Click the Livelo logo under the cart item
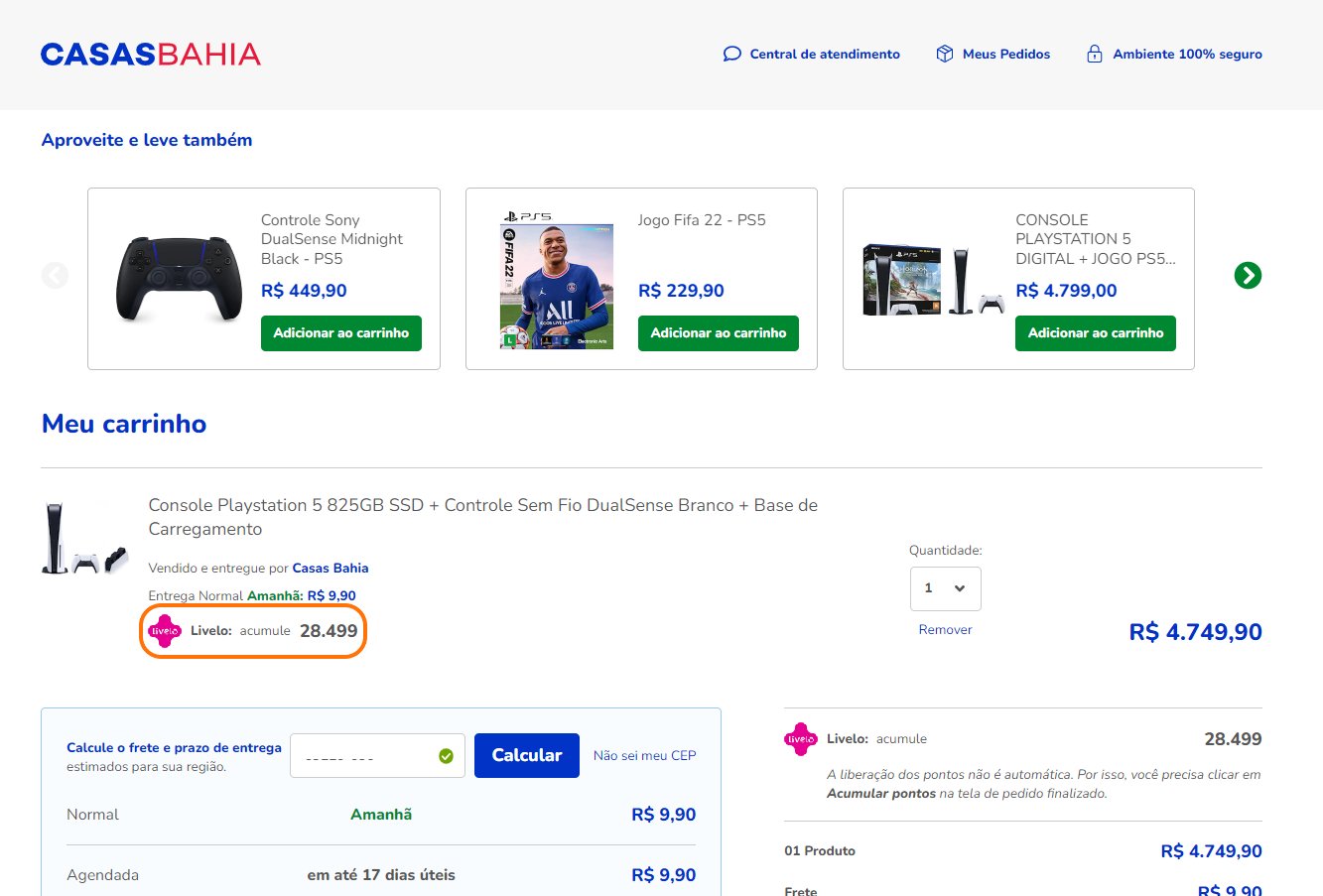 click(x=165, y=630)
